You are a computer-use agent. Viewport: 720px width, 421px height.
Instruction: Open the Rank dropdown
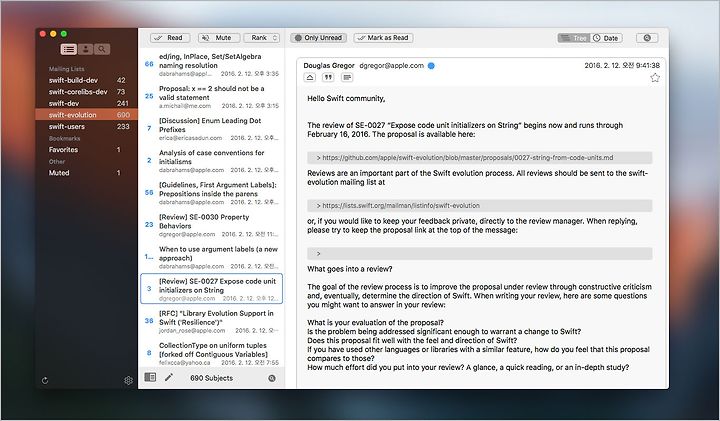(262, 38)
